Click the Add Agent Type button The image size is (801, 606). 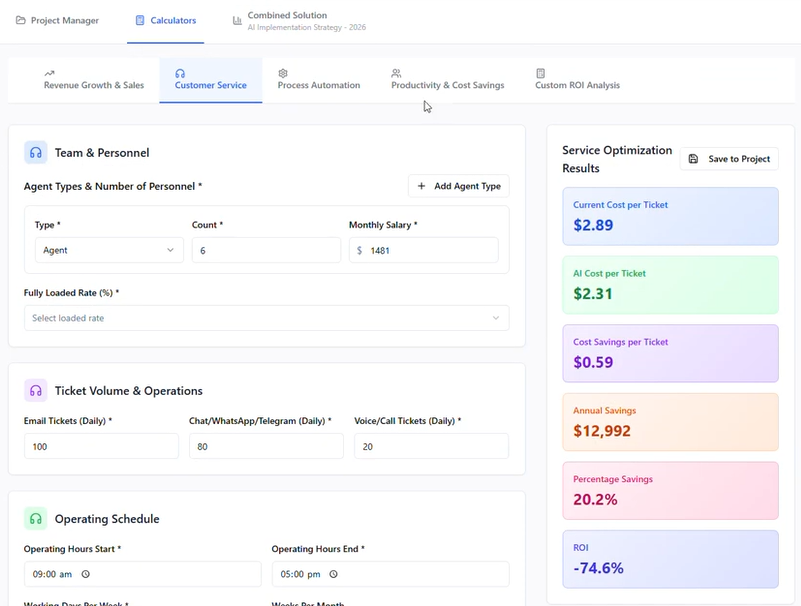(x=459, y=186)
